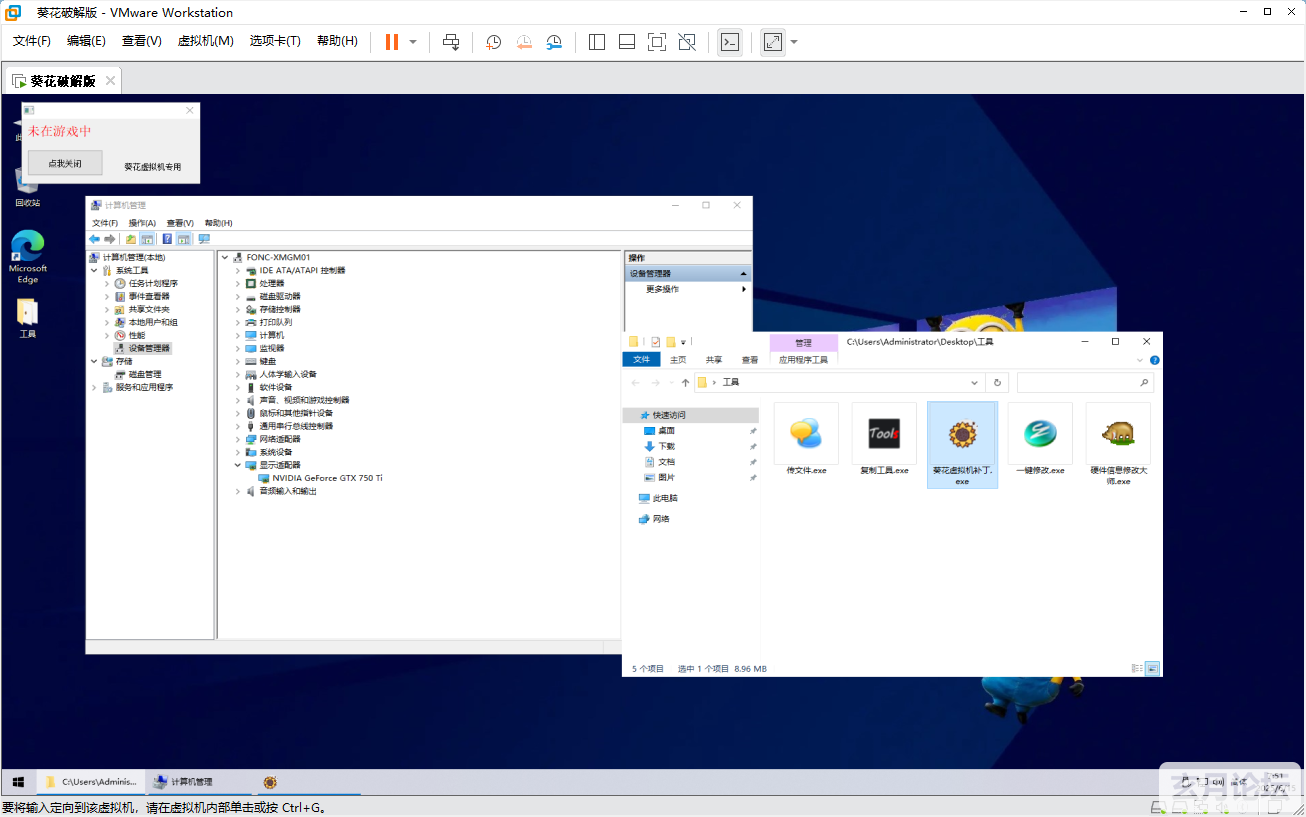Open the address bar history dropdown
The image size is (1306, 817).
click(x=975, y=383)
